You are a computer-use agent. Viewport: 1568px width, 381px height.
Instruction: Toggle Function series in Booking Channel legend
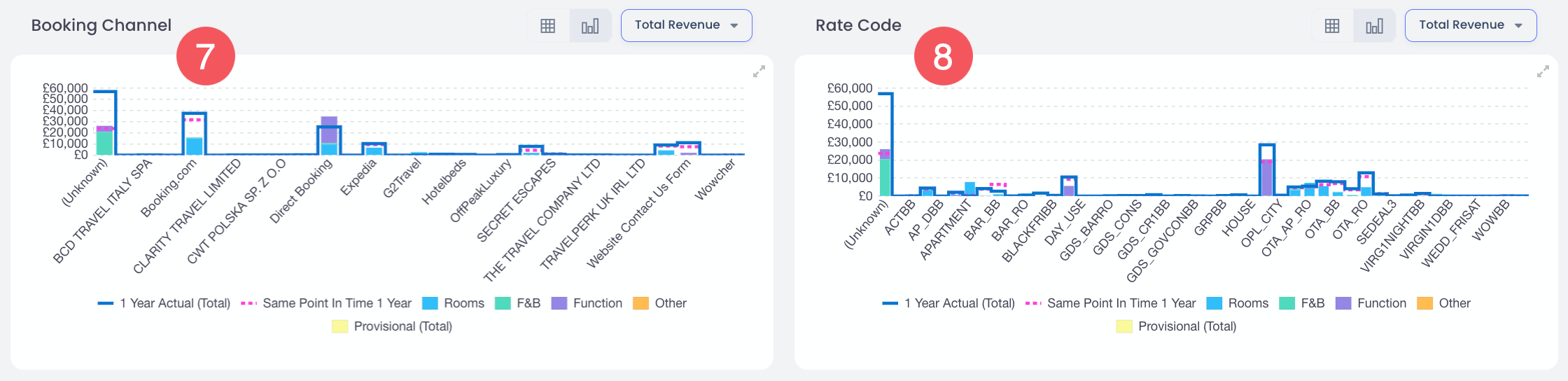tap(587, 303)
